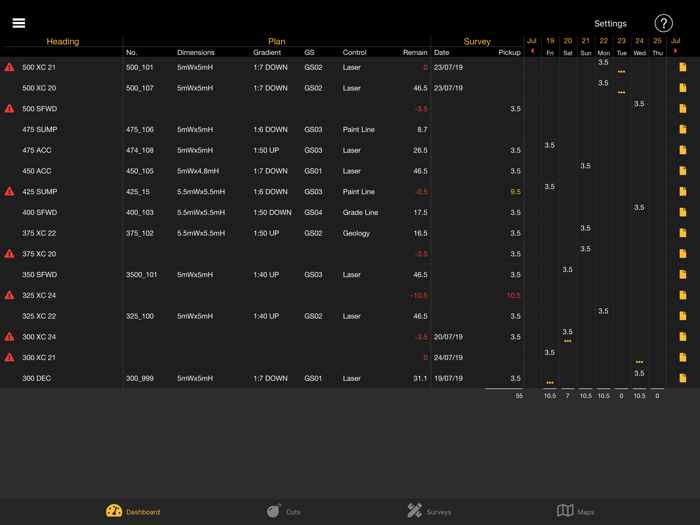The height and width of the screenshot is (525, 700).
Task: Select plan number 500_101
Action: point(139,67)
